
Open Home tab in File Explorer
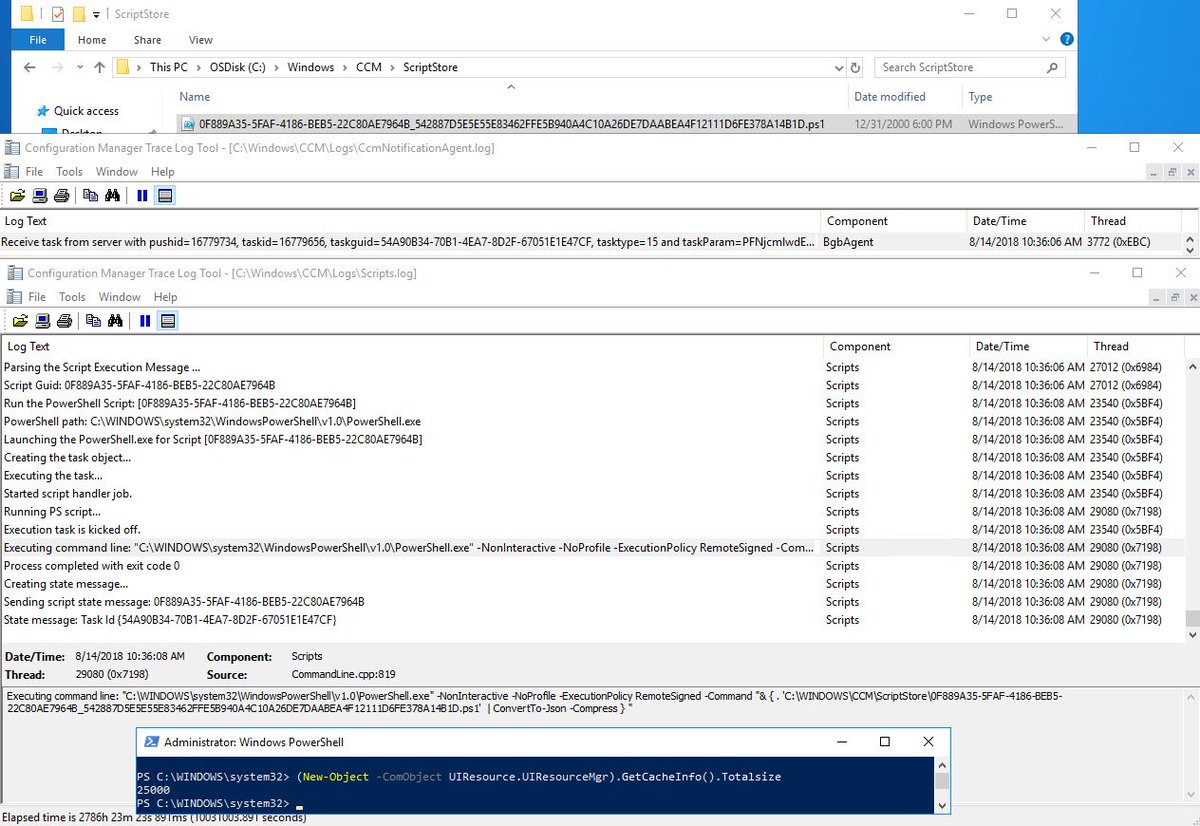[92, 40]
